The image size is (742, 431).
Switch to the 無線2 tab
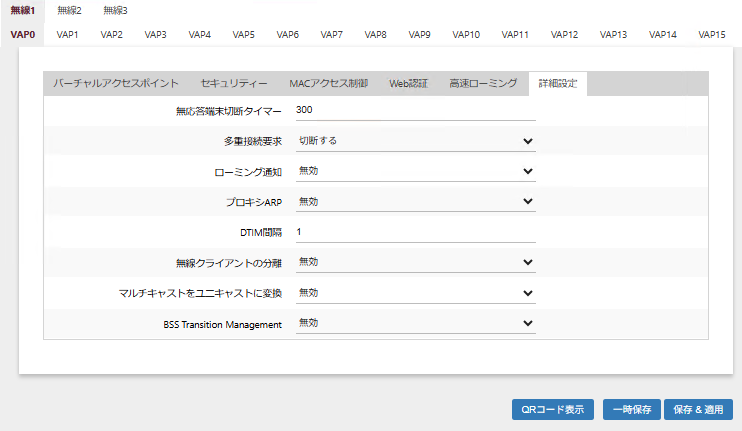tap(70, 10)
